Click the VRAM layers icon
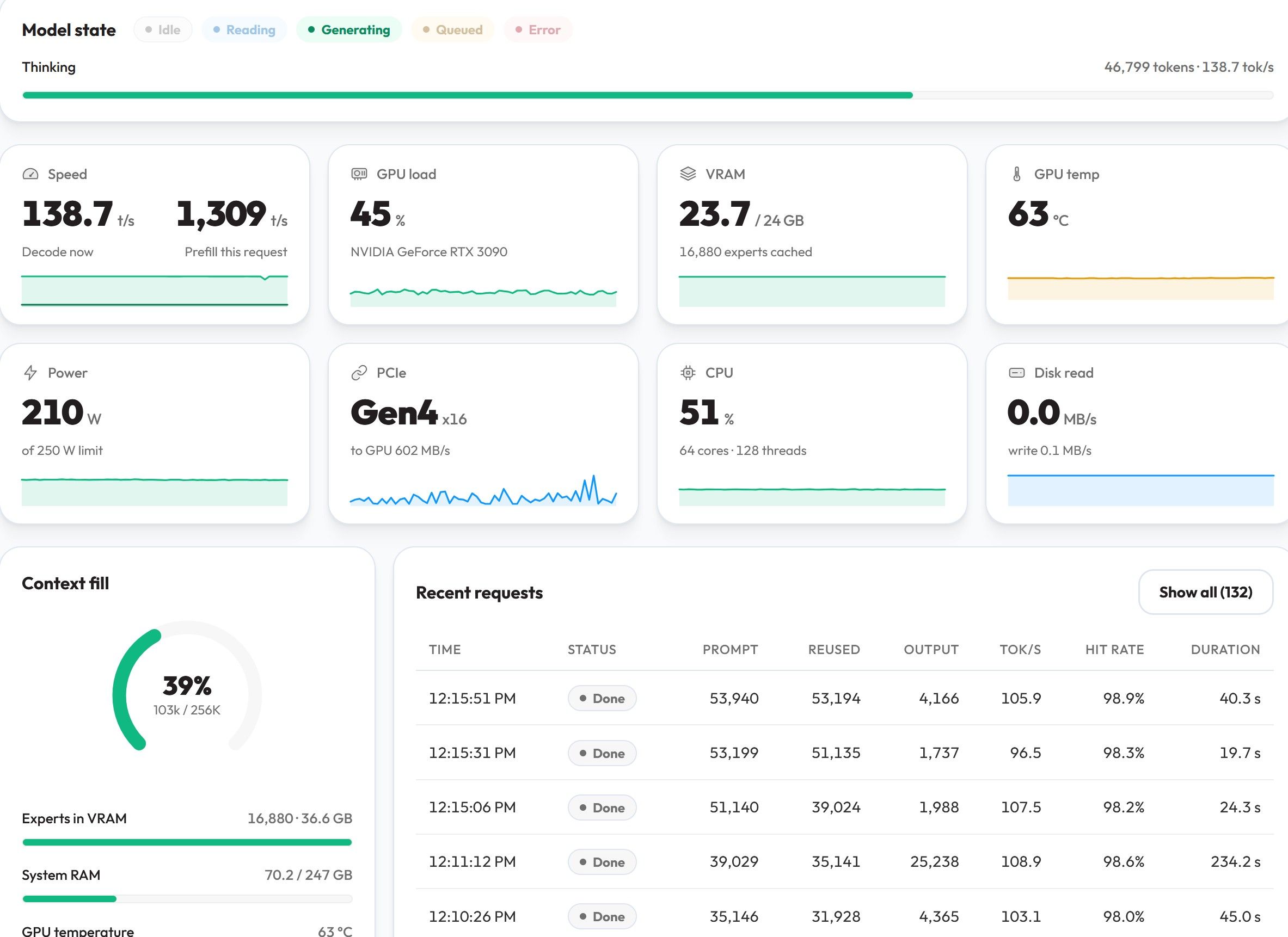Image resolution: width=1288 pixels, height=937 pixels. click(x=688, y=174)
